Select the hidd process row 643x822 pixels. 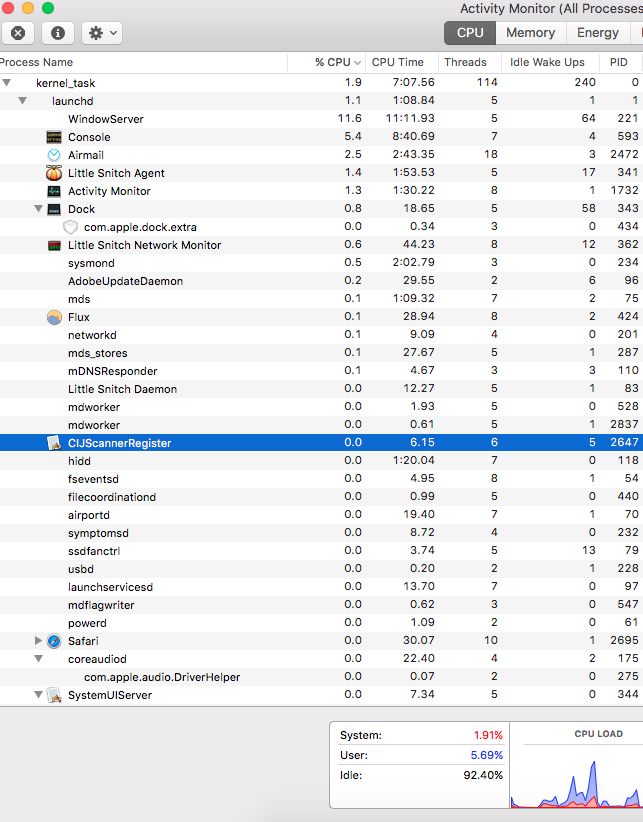(x=321, y=461)
